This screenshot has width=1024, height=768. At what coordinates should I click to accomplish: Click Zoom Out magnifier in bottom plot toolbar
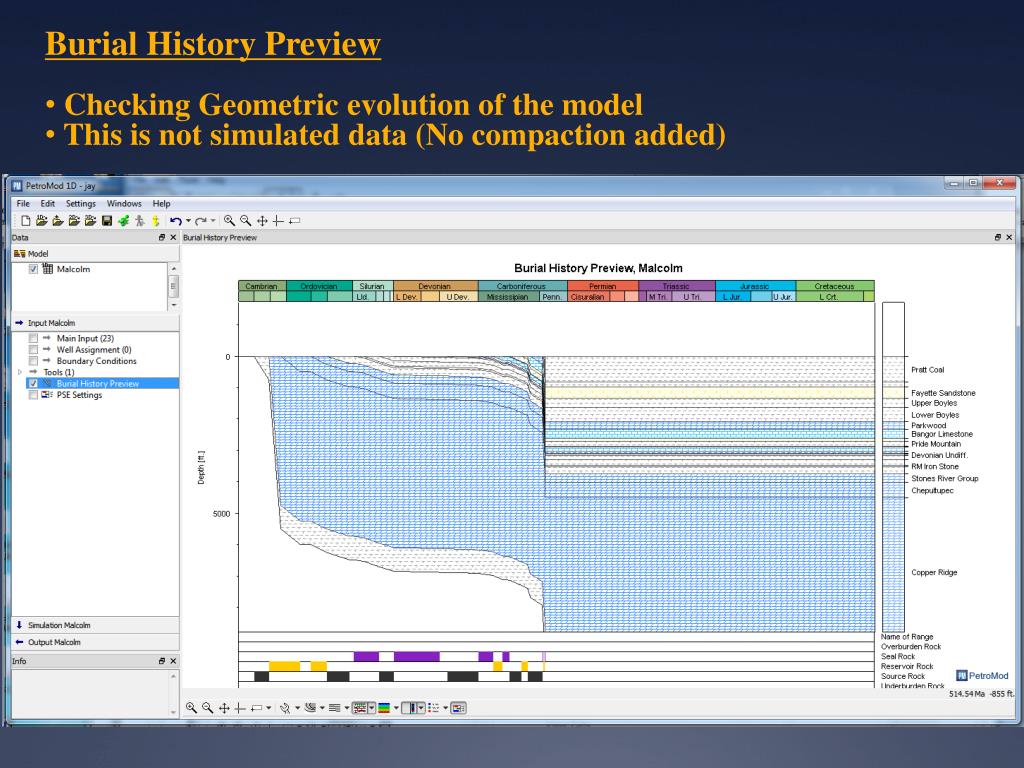[208, 708]
